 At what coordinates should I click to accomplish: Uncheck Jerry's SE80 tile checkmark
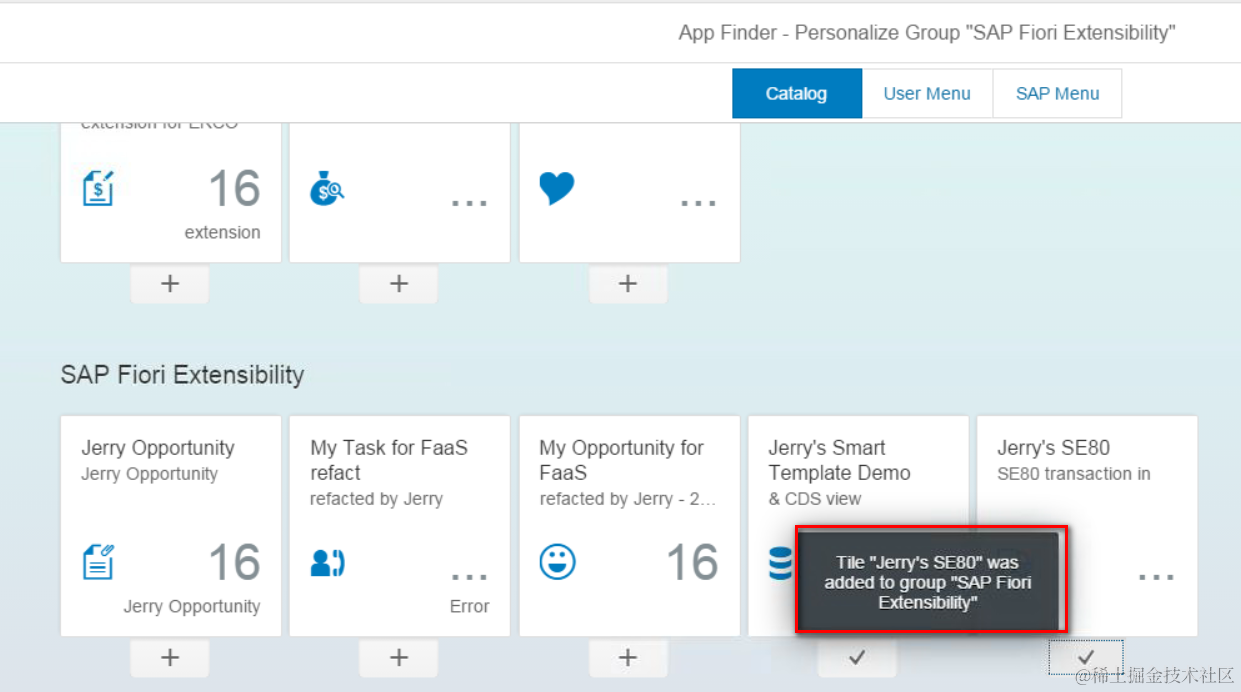[1086, 658]
